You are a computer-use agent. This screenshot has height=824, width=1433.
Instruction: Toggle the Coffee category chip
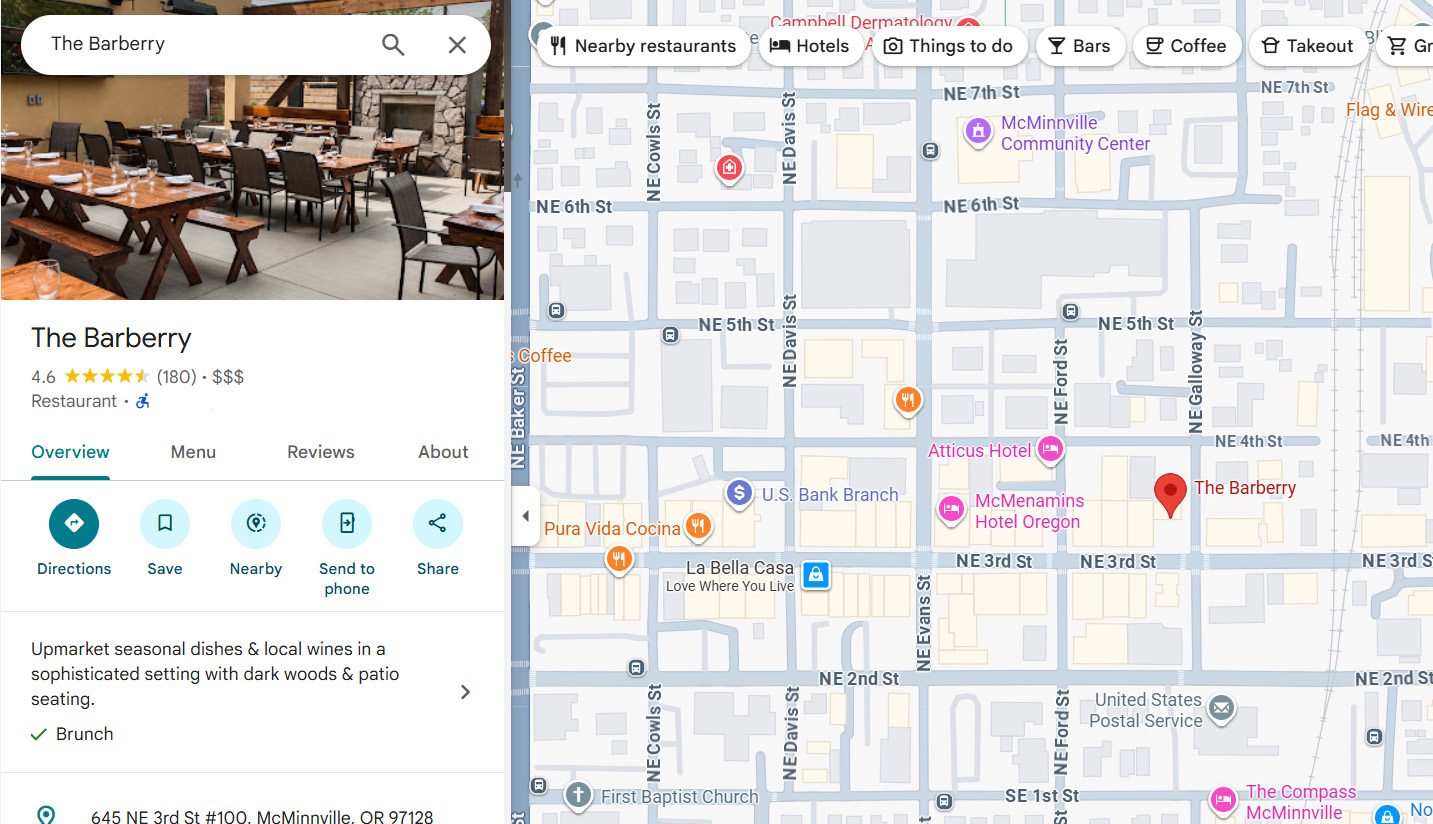[1186, 46]
